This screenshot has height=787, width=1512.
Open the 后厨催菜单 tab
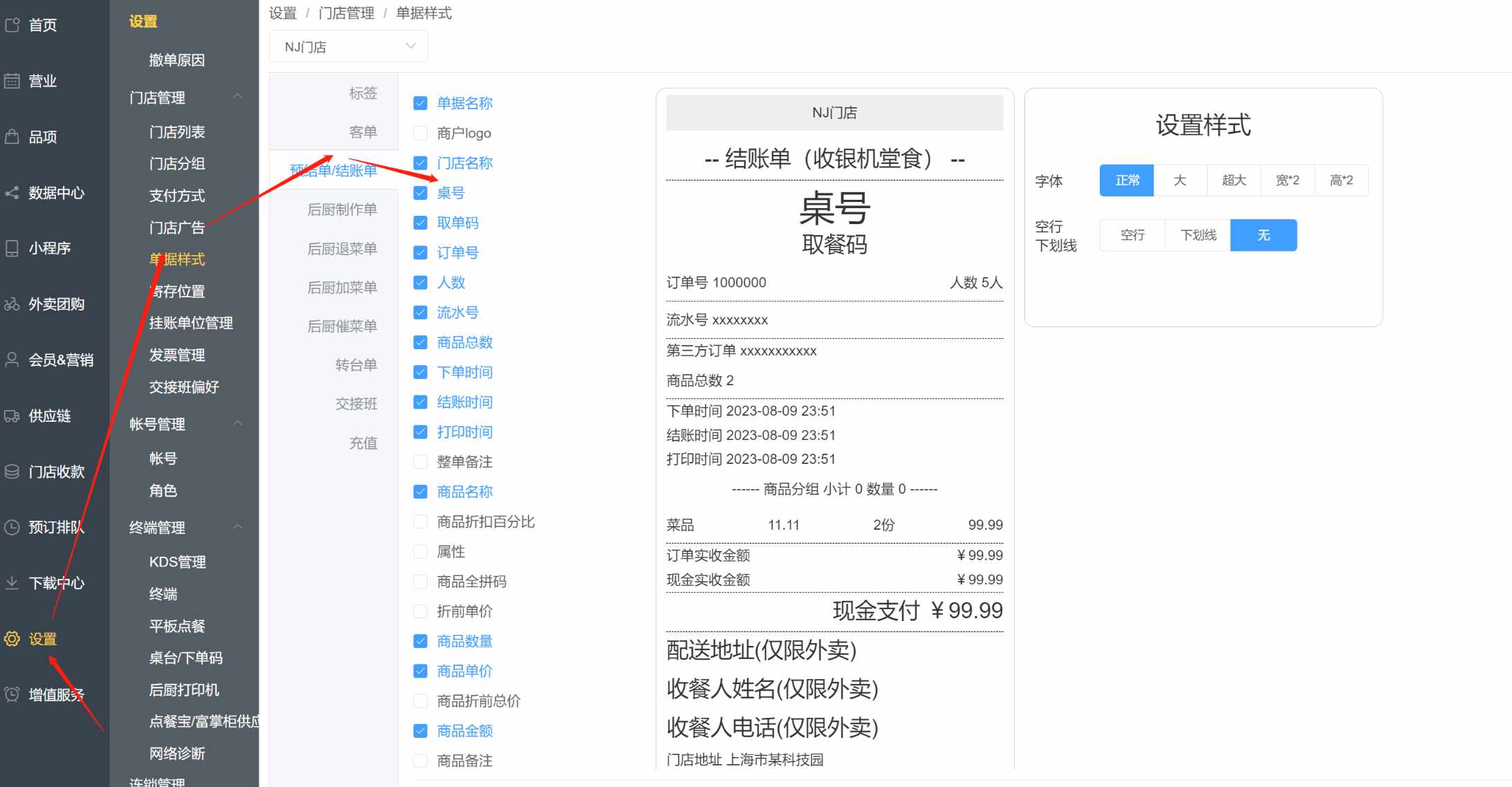(x=342, y=326)
